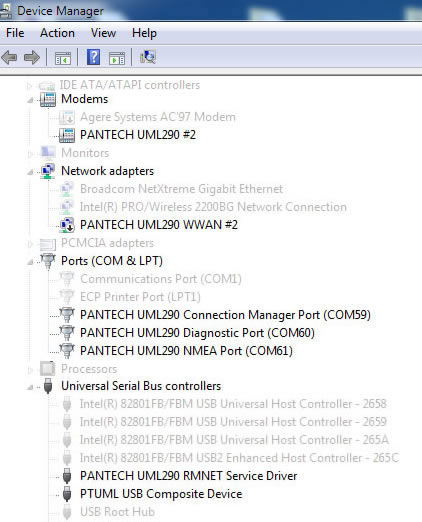422x522 pixels.
Task: Click the PCMCIA adapters category label
Action: (107, 243)
